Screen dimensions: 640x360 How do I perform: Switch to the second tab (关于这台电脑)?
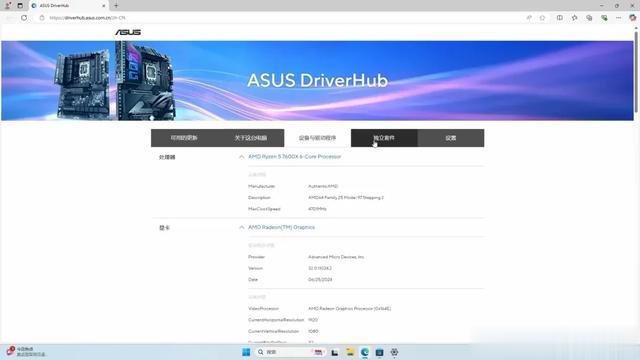tap(251, 138)
